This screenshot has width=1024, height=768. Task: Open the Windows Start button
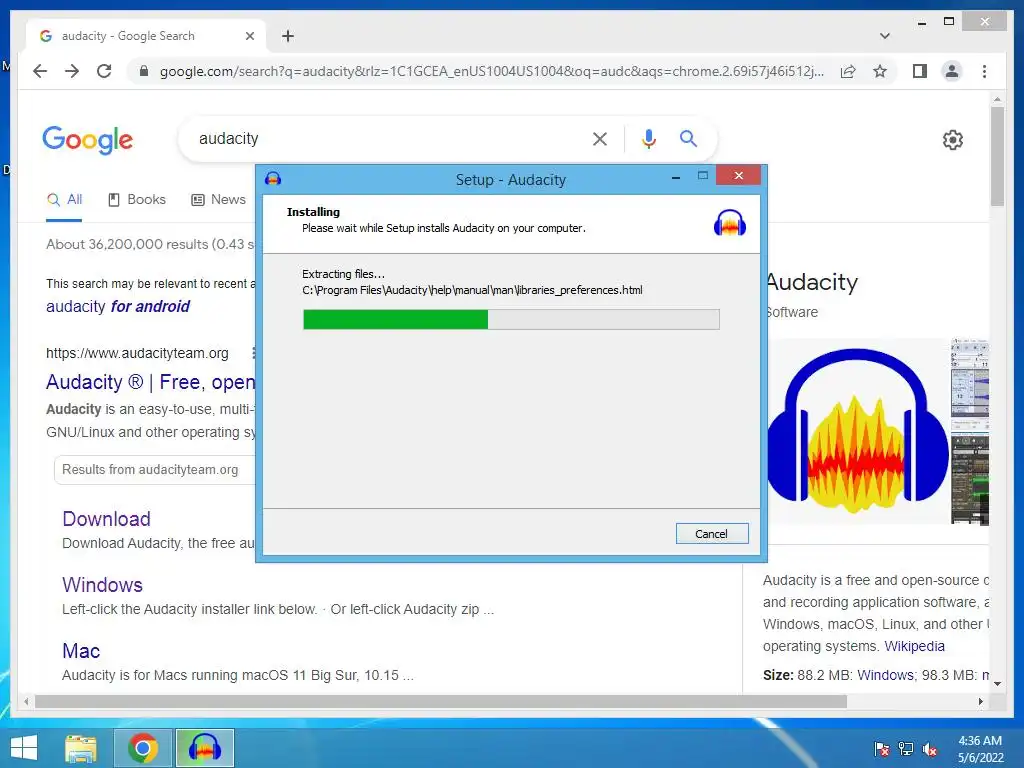point(24,748)
